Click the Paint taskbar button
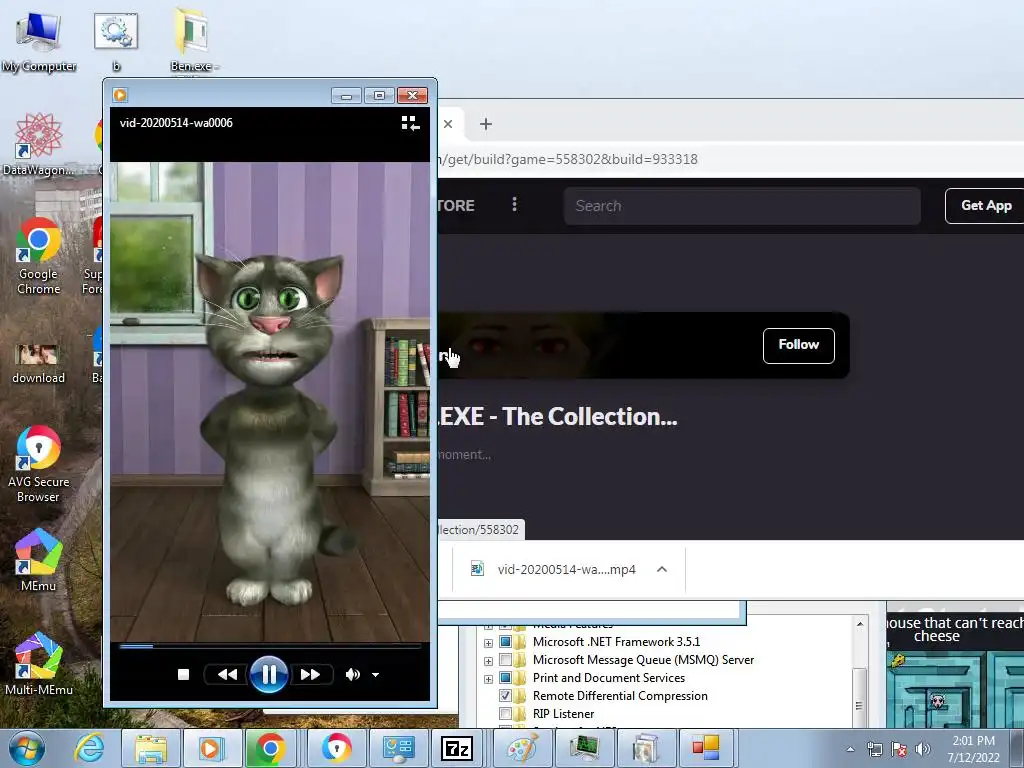The image size is (1024, 768). click(x=522, y=748)
